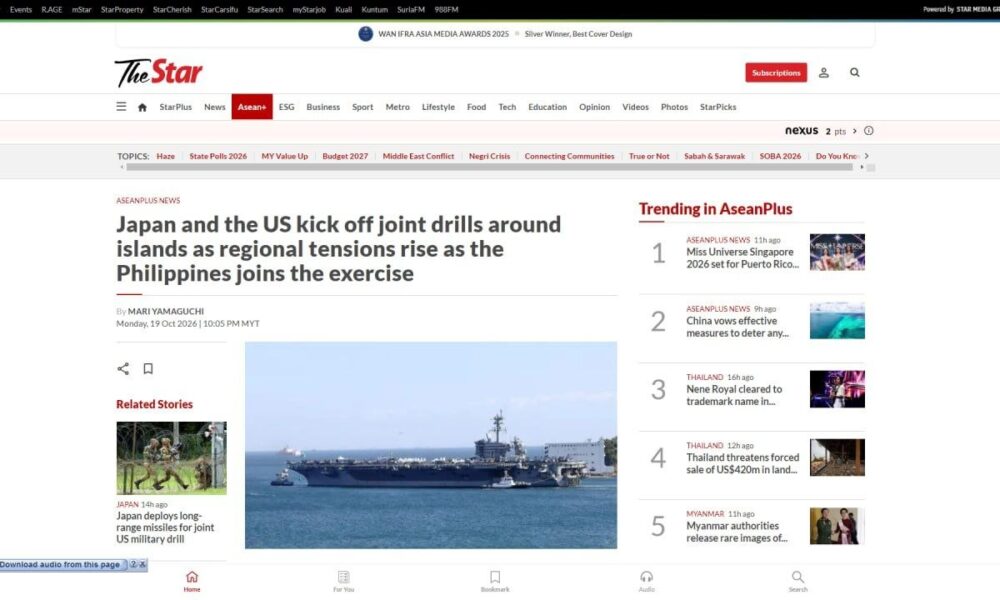Viewport: 1000px width, 600px height.
Task: Click the topics horizontal scrollbar track
Action: [x=489, y=167]
